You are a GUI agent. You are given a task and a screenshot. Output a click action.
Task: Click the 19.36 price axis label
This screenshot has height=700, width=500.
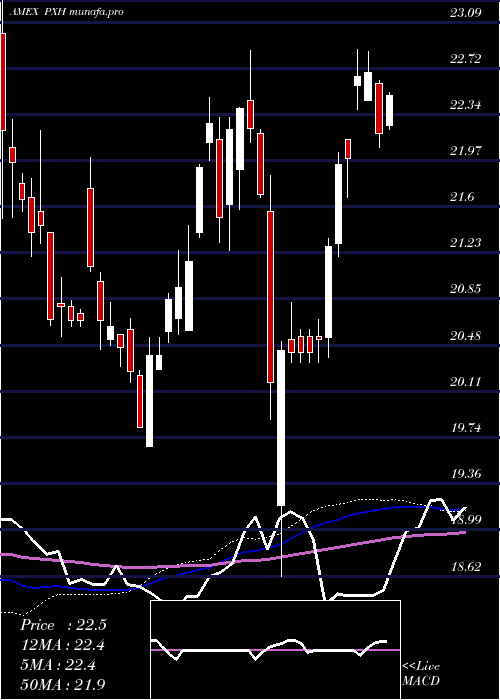pos(466,474)
